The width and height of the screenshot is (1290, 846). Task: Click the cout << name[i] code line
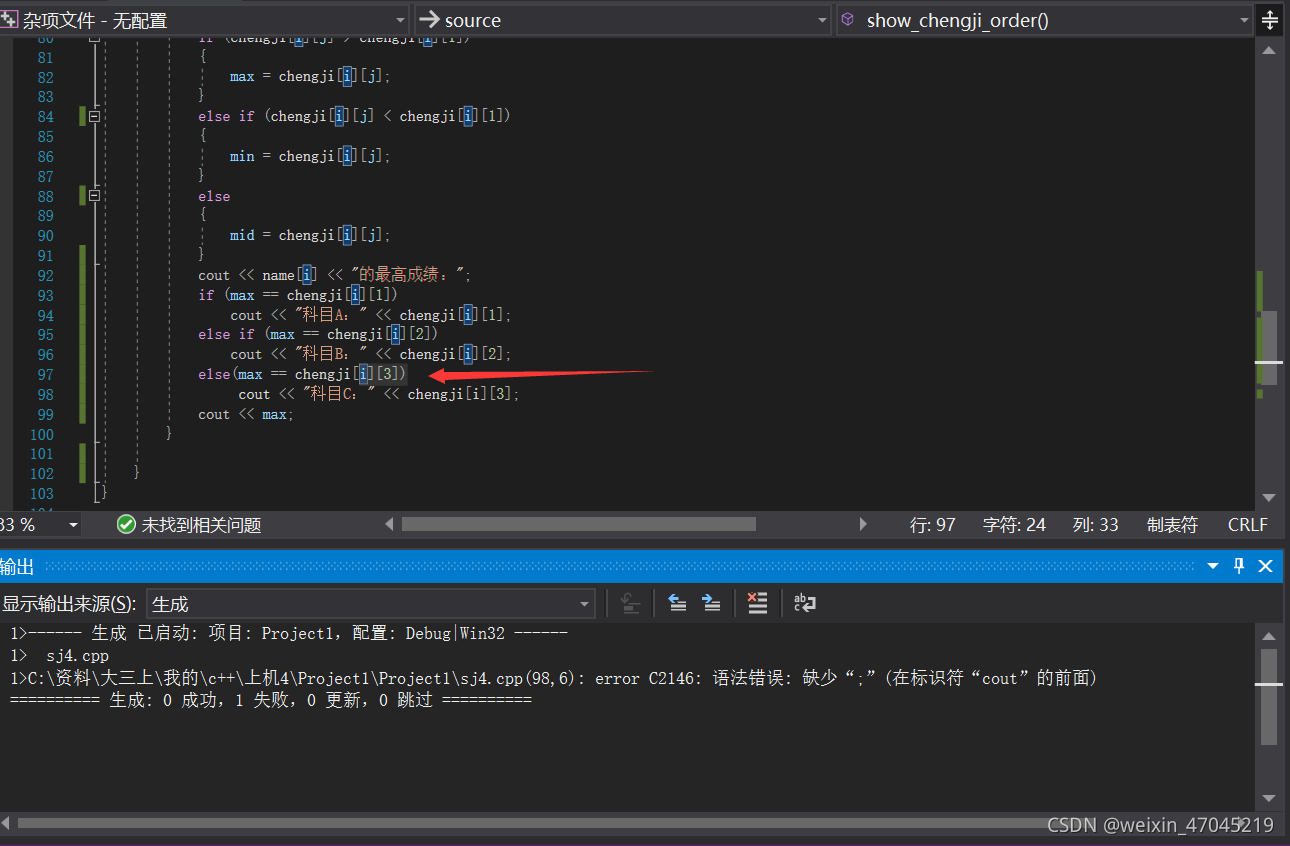click(x=334, y=275)
